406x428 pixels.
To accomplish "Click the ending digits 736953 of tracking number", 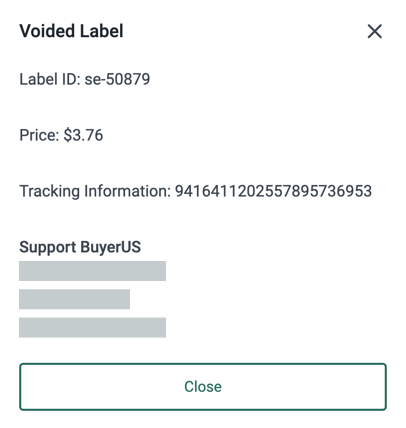I will (x=345, y=191).
